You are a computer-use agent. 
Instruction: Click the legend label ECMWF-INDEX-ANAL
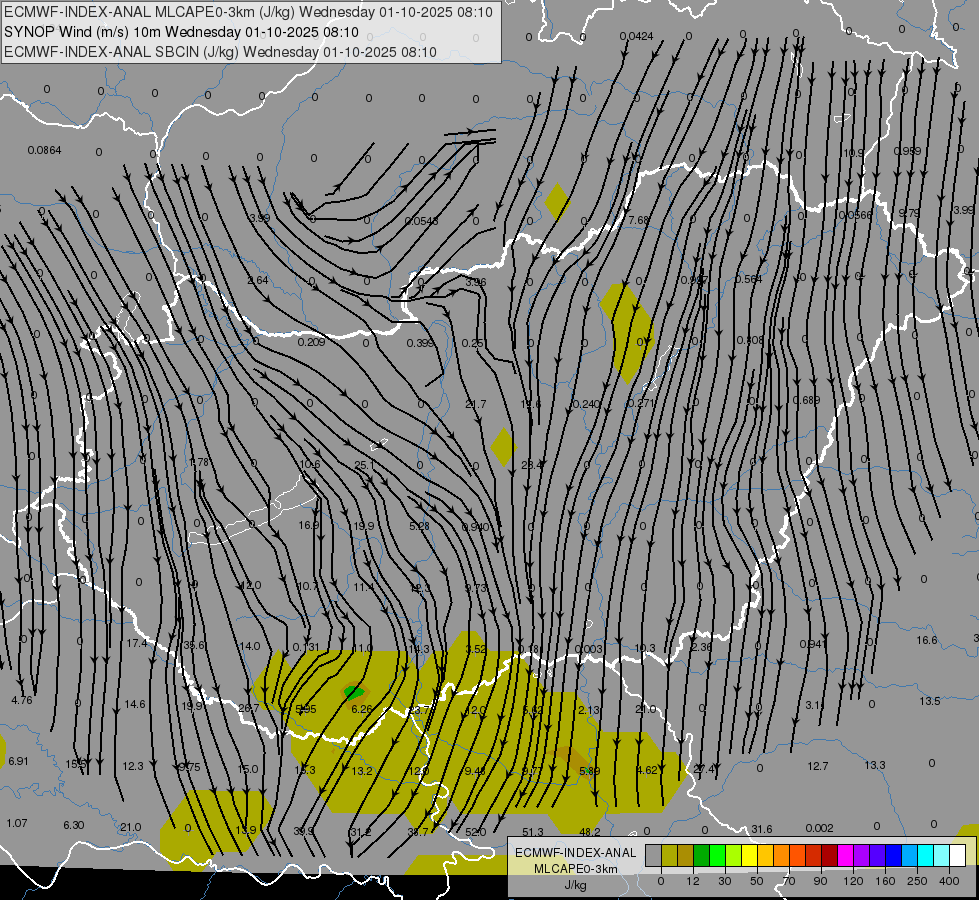tap(576, 853)
